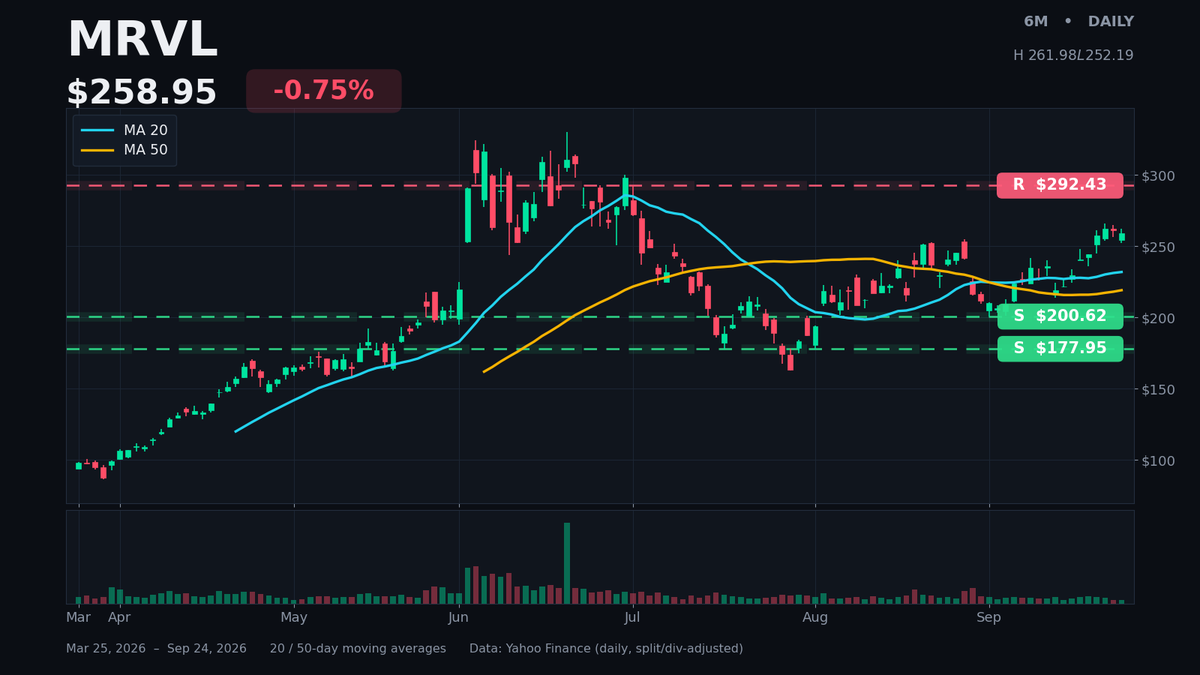Click the S $200.62 support label
1200x675 pixels.
(x=1060, y=316)
